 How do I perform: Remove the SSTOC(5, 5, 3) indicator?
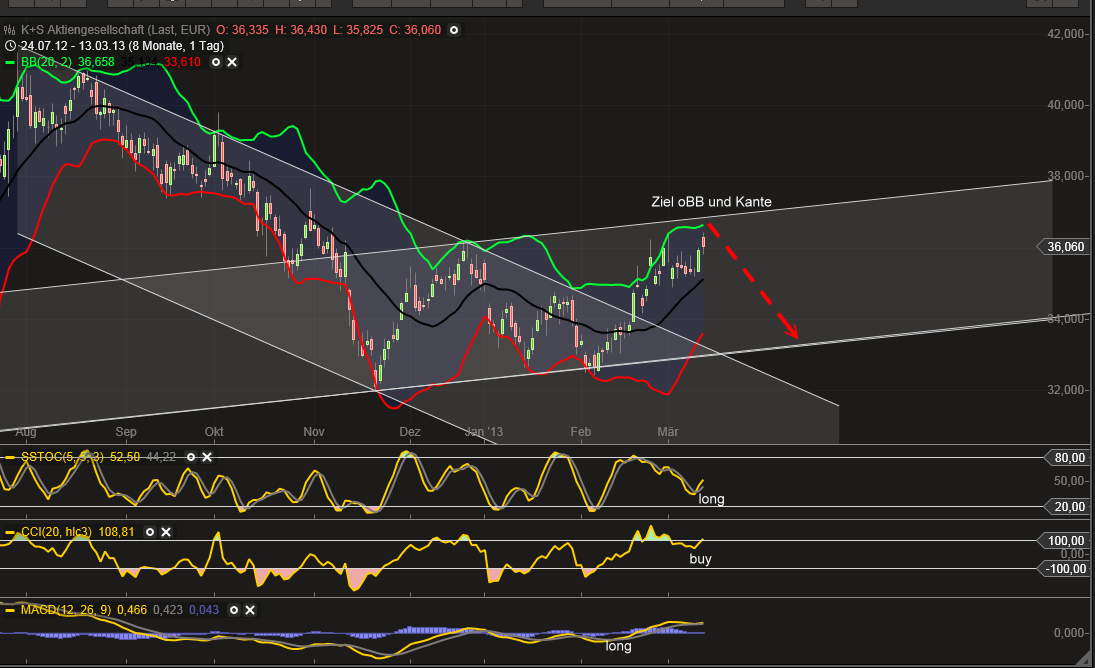[207, 457]
